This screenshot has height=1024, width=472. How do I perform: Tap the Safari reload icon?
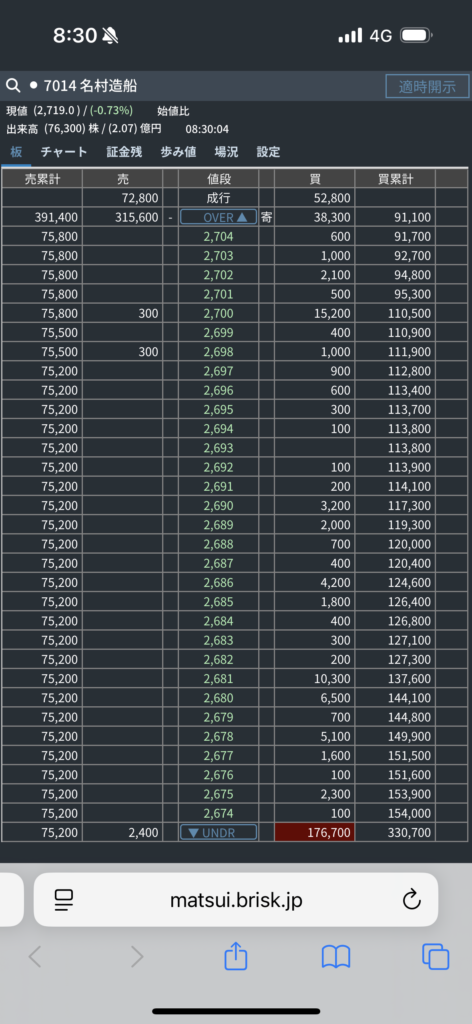[x=411, y=900]
